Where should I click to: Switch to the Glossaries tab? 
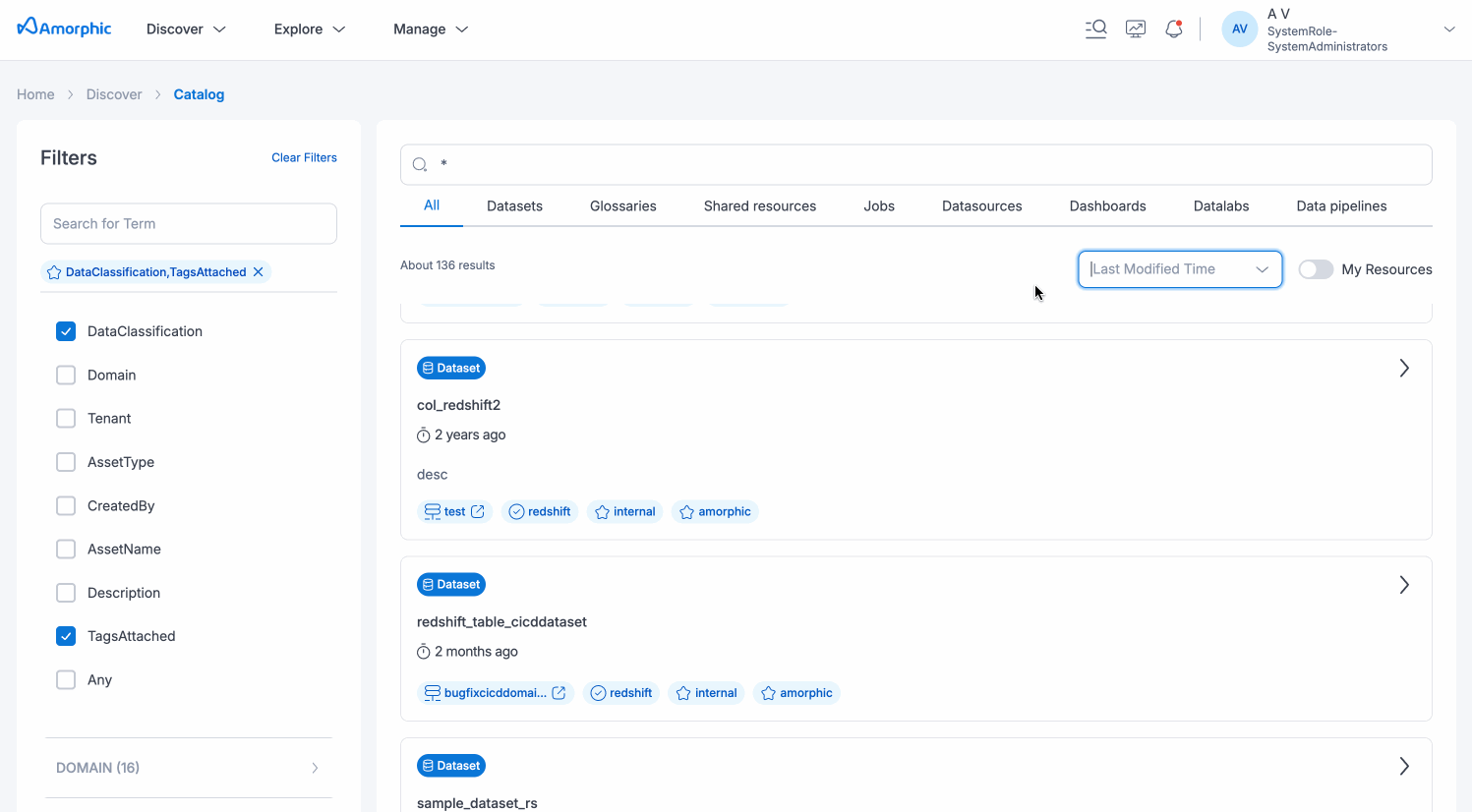click(622, 206)
